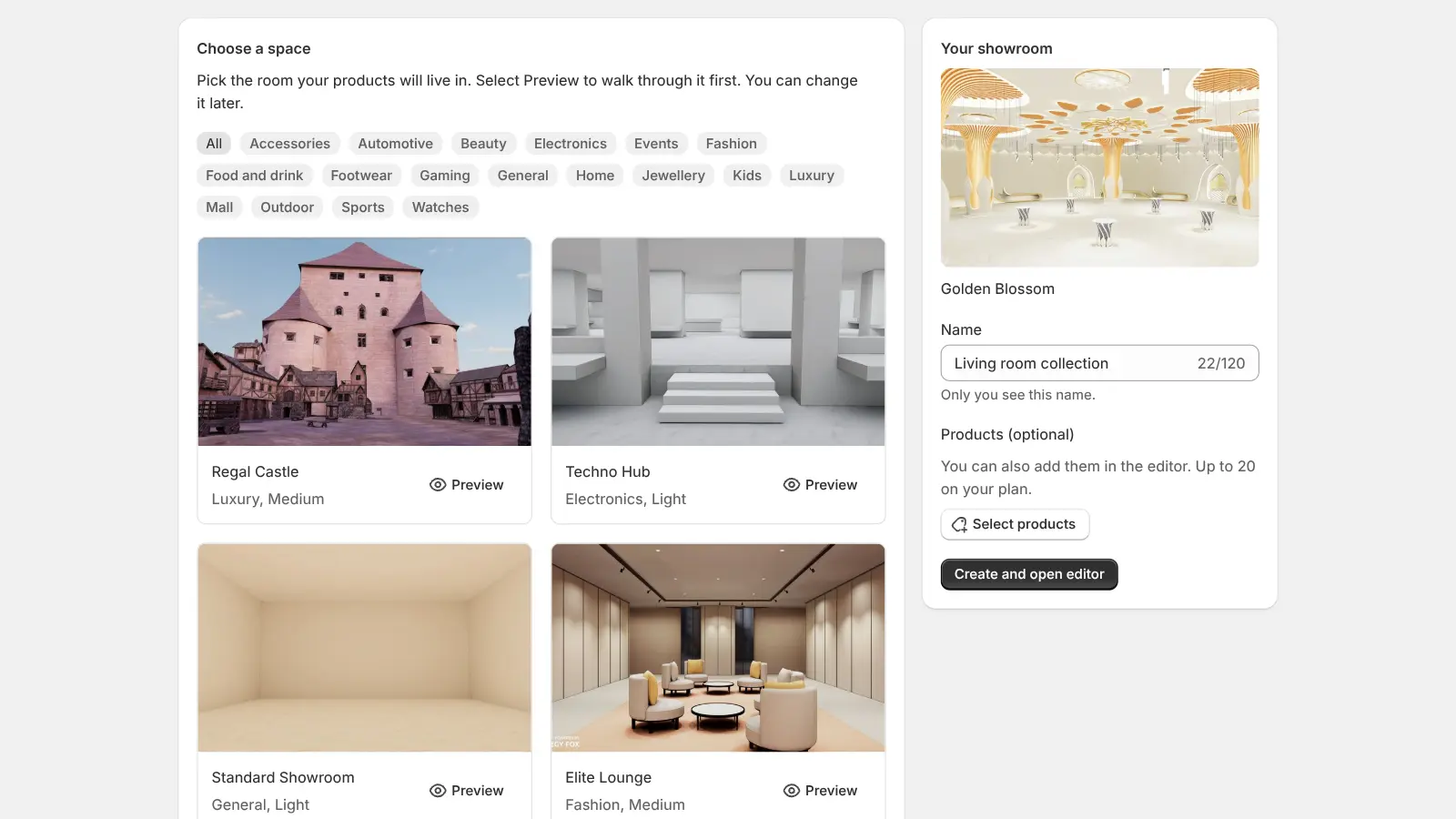This screenshot has height=819, width=1456.
Task: Click the 'Only you see this name.' hint
Action: (x=1018, y=395)
